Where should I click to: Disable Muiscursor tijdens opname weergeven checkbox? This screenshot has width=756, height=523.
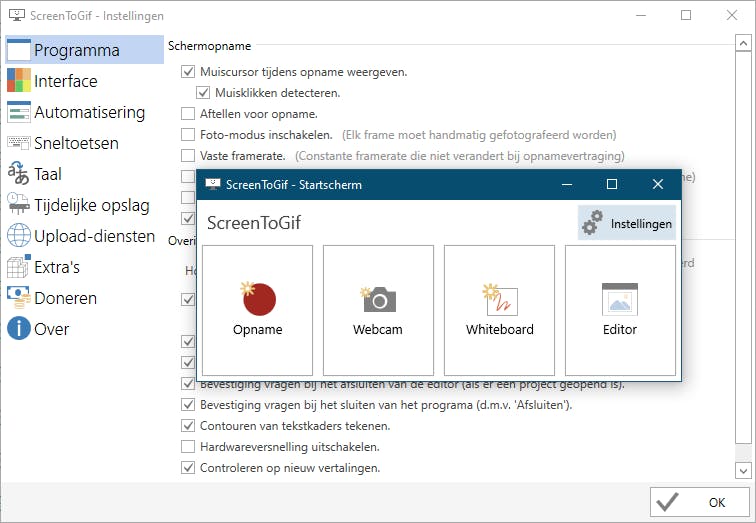coord(188,72)
